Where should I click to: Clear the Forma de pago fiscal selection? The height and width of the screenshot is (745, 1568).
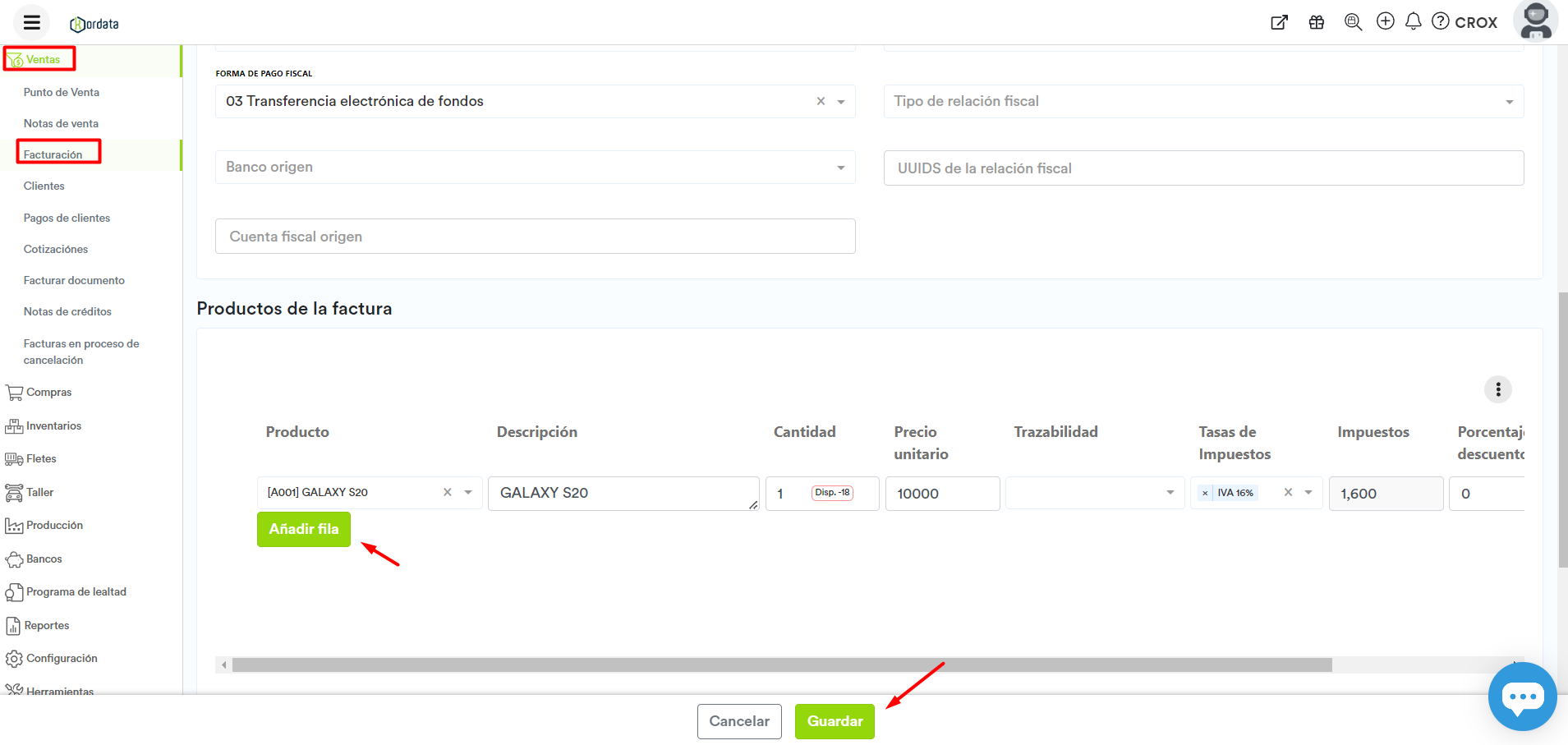click(821, 101)
